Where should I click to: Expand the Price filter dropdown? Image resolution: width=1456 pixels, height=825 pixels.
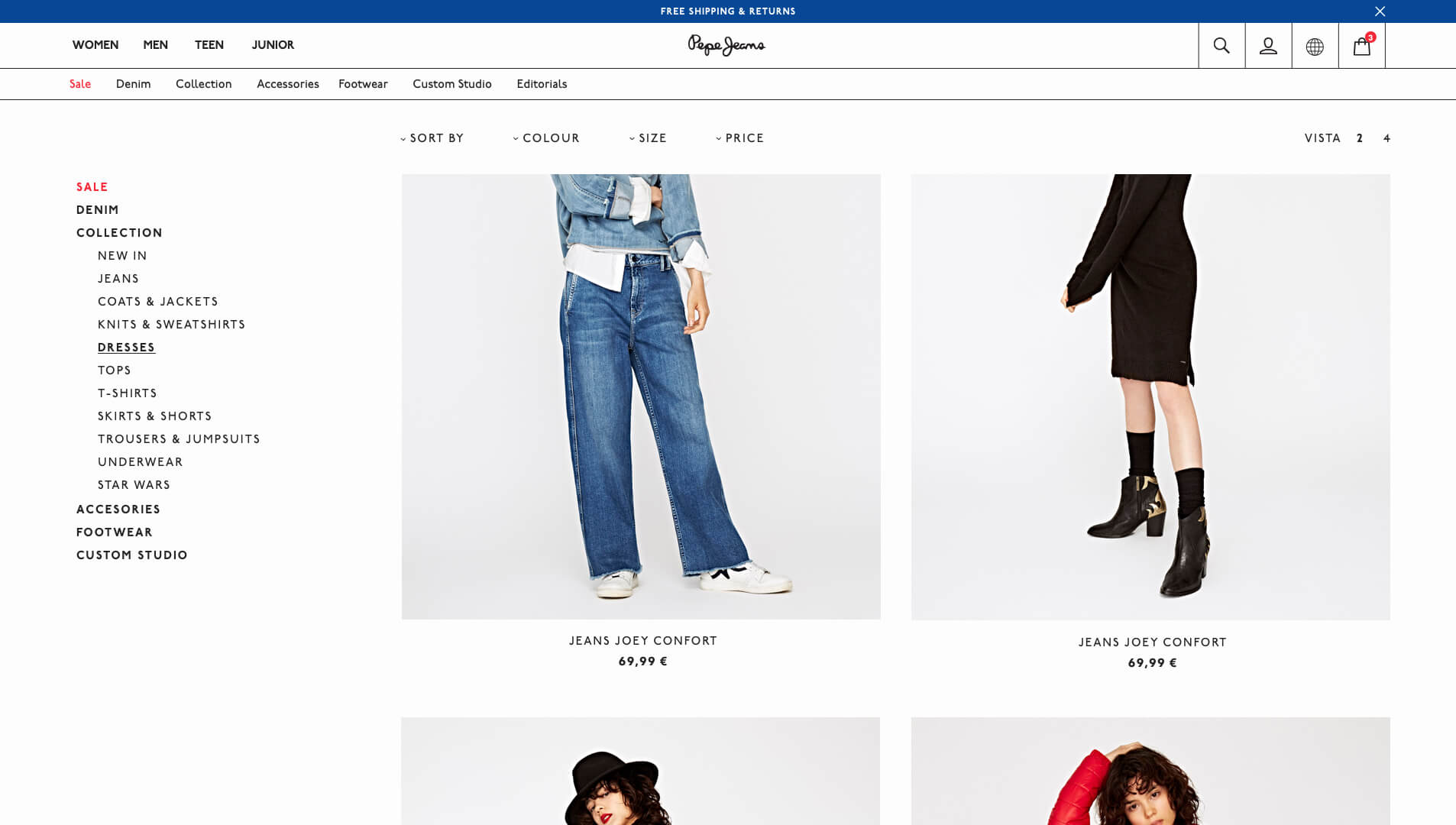(739, 138)
